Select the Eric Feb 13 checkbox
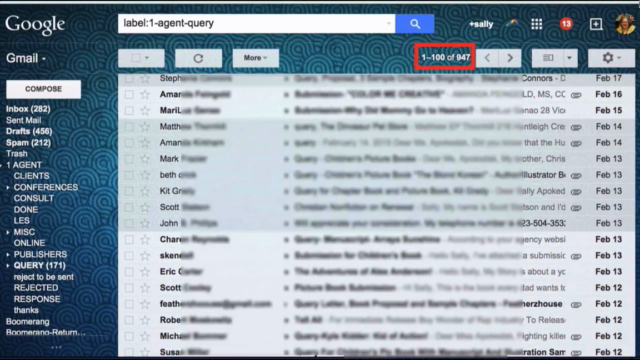The width and height of the screenshot is (640, 360). click(129, 272)
